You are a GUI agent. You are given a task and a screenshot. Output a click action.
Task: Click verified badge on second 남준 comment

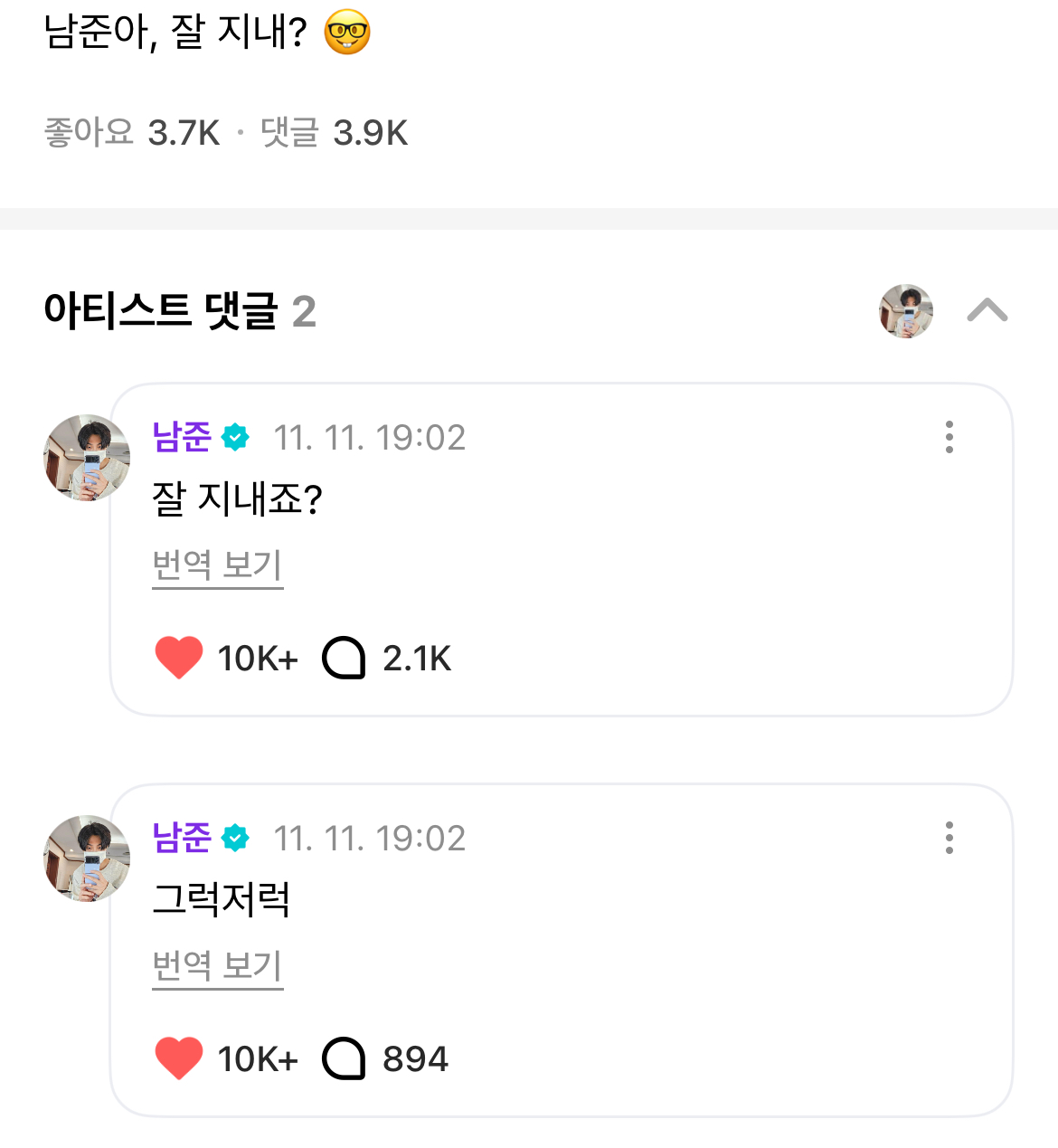pyautogui.click(x=235, y=838)
